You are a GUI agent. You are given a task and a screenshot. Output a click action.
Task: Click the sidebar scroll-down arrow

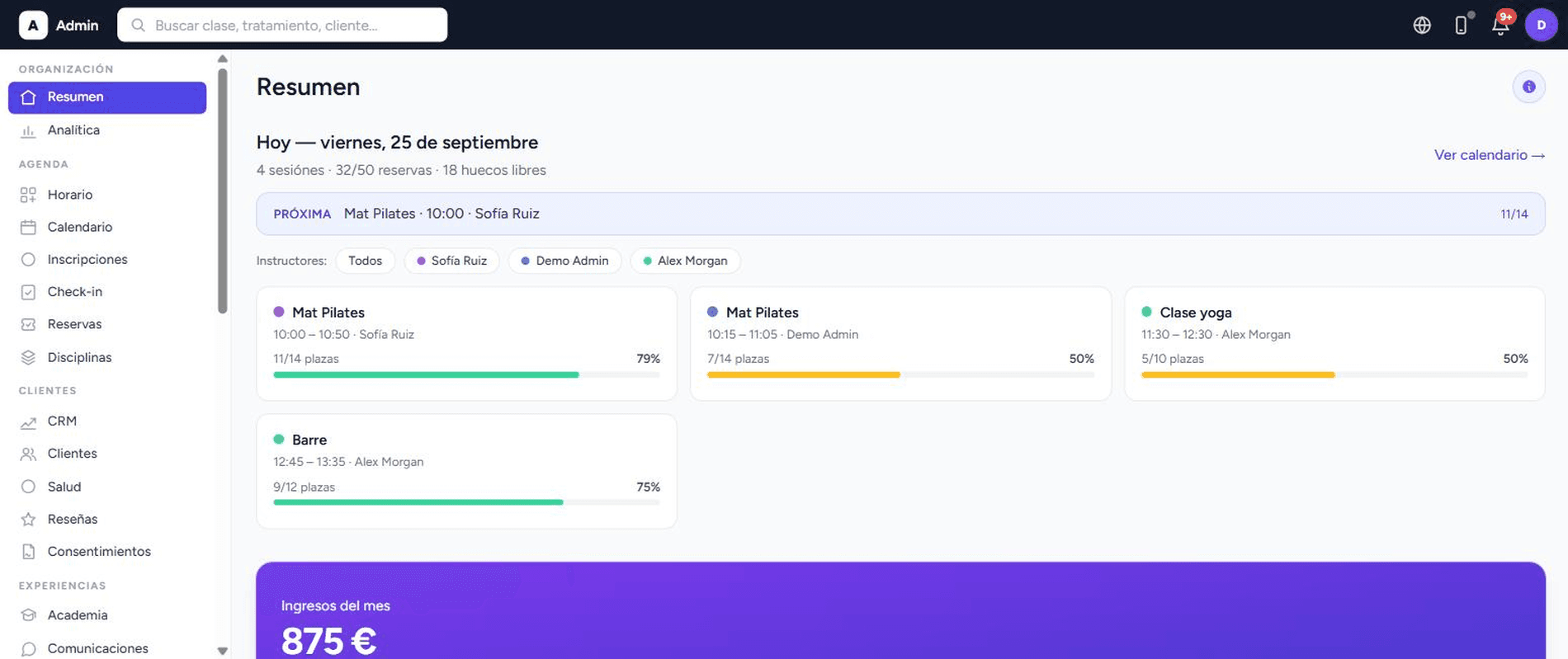point(222,651)
